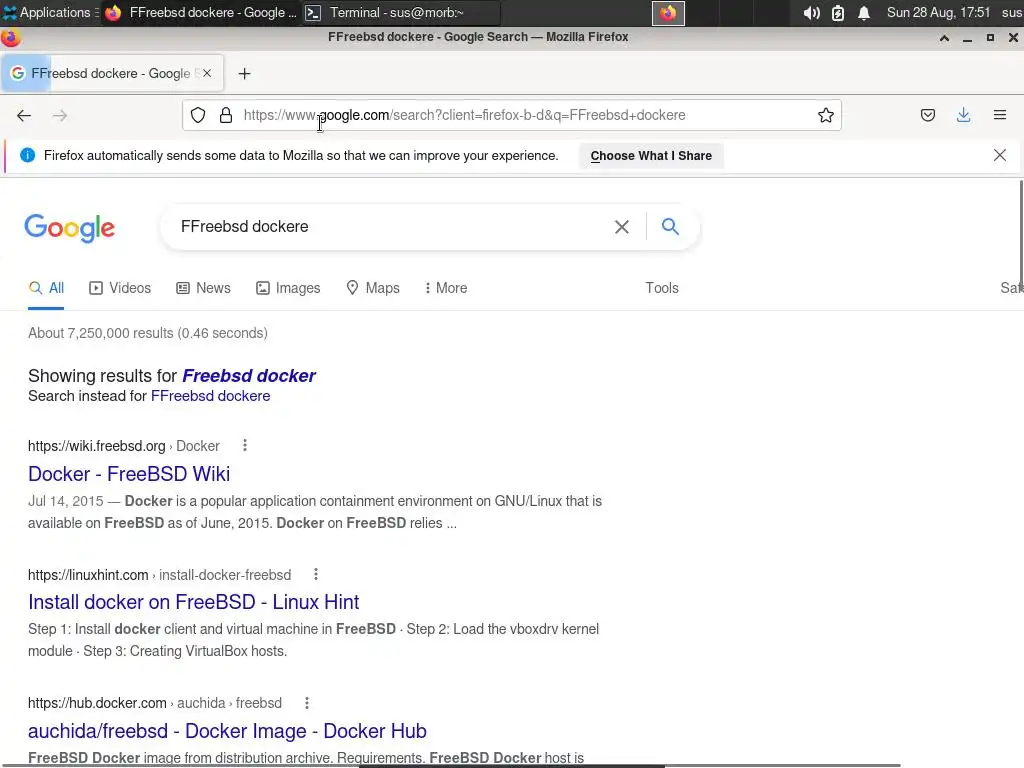Switch to News results
This screenshot has height=768, width=1024.
[204, 288]
